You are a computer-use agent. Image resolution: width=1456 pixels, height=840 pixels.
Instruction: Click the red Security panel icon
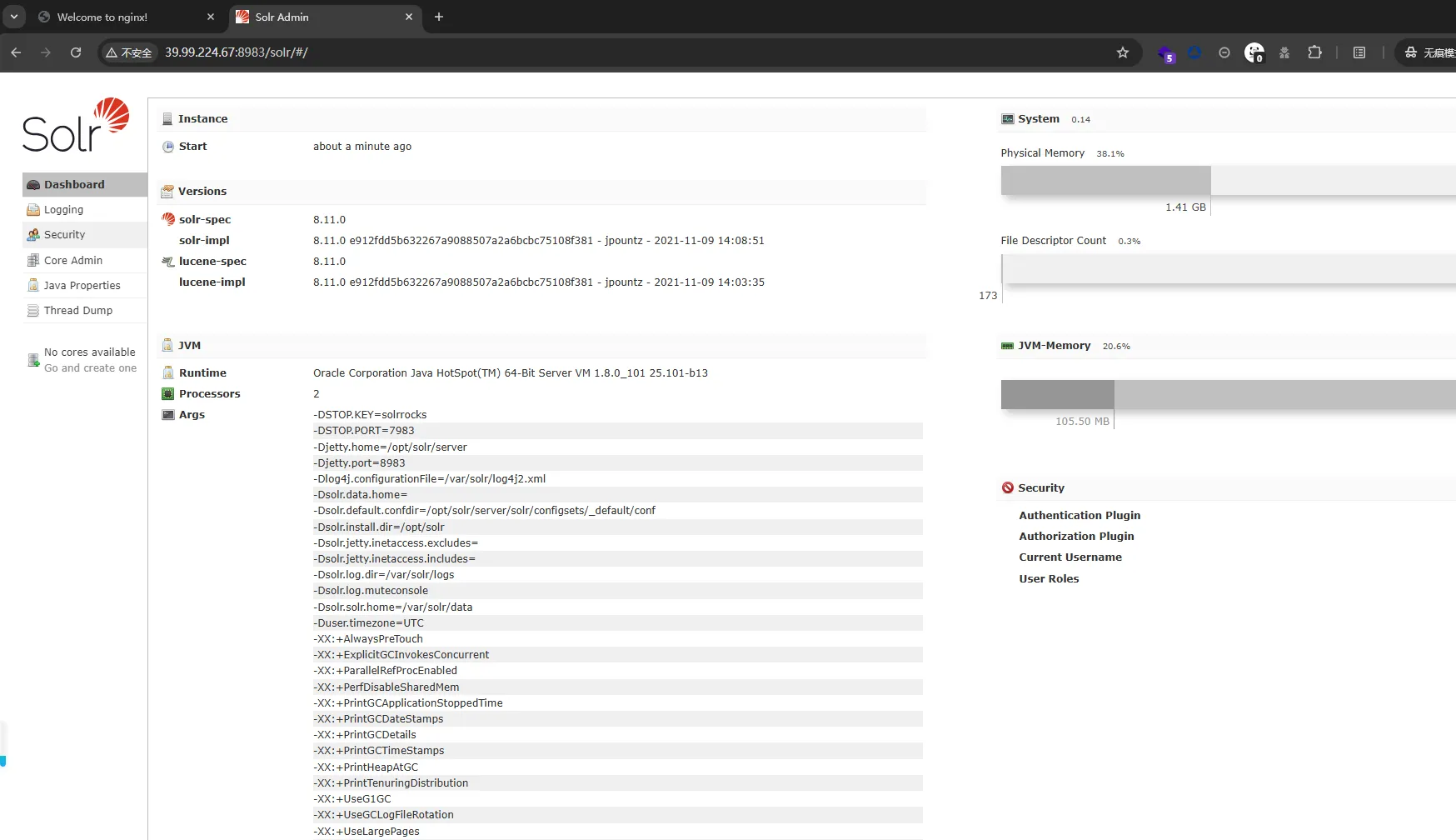(1008, 488)
